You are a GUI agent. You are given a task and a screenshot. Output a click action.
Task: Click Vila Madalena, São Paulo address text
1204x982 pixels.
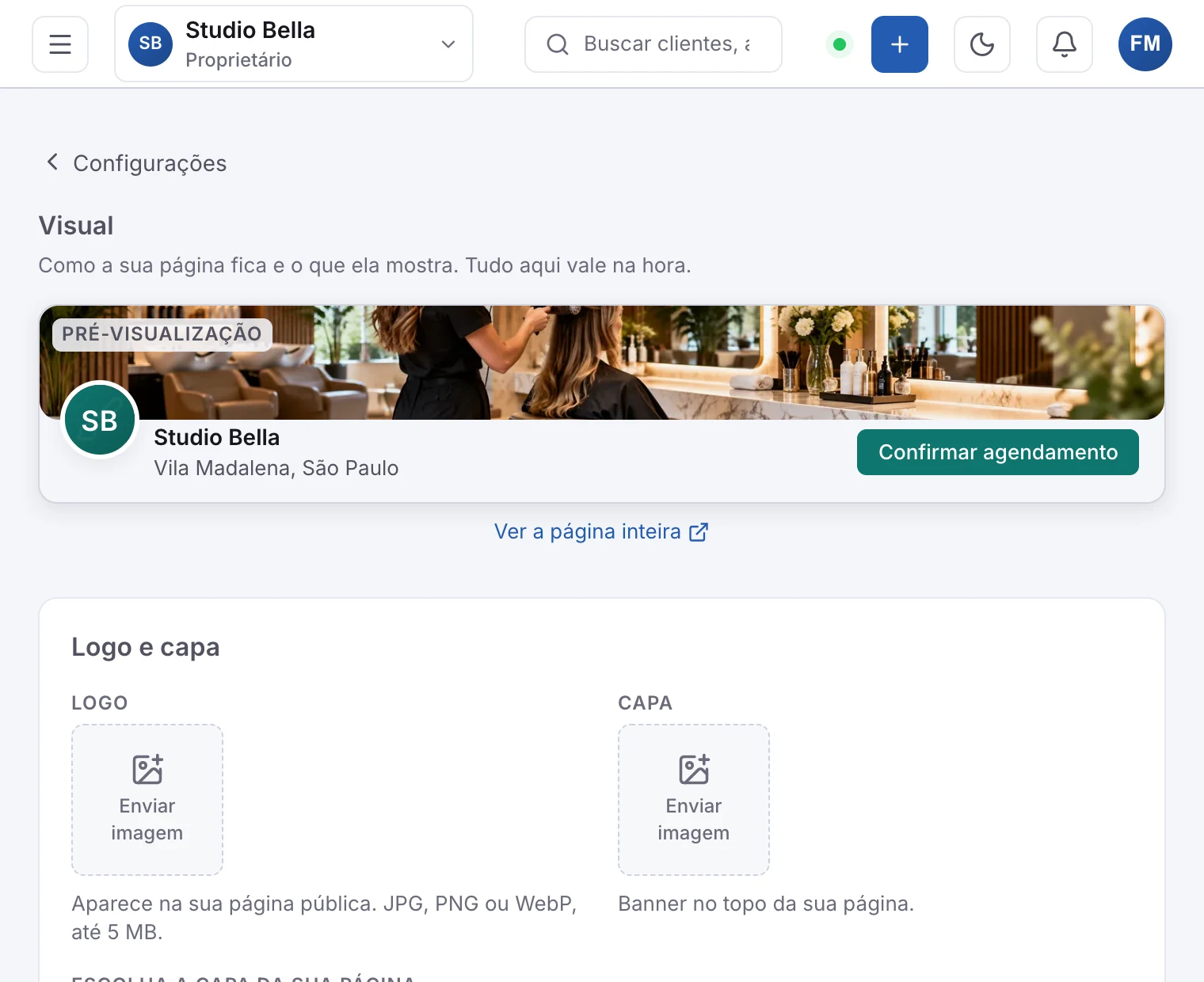(276, 468)
